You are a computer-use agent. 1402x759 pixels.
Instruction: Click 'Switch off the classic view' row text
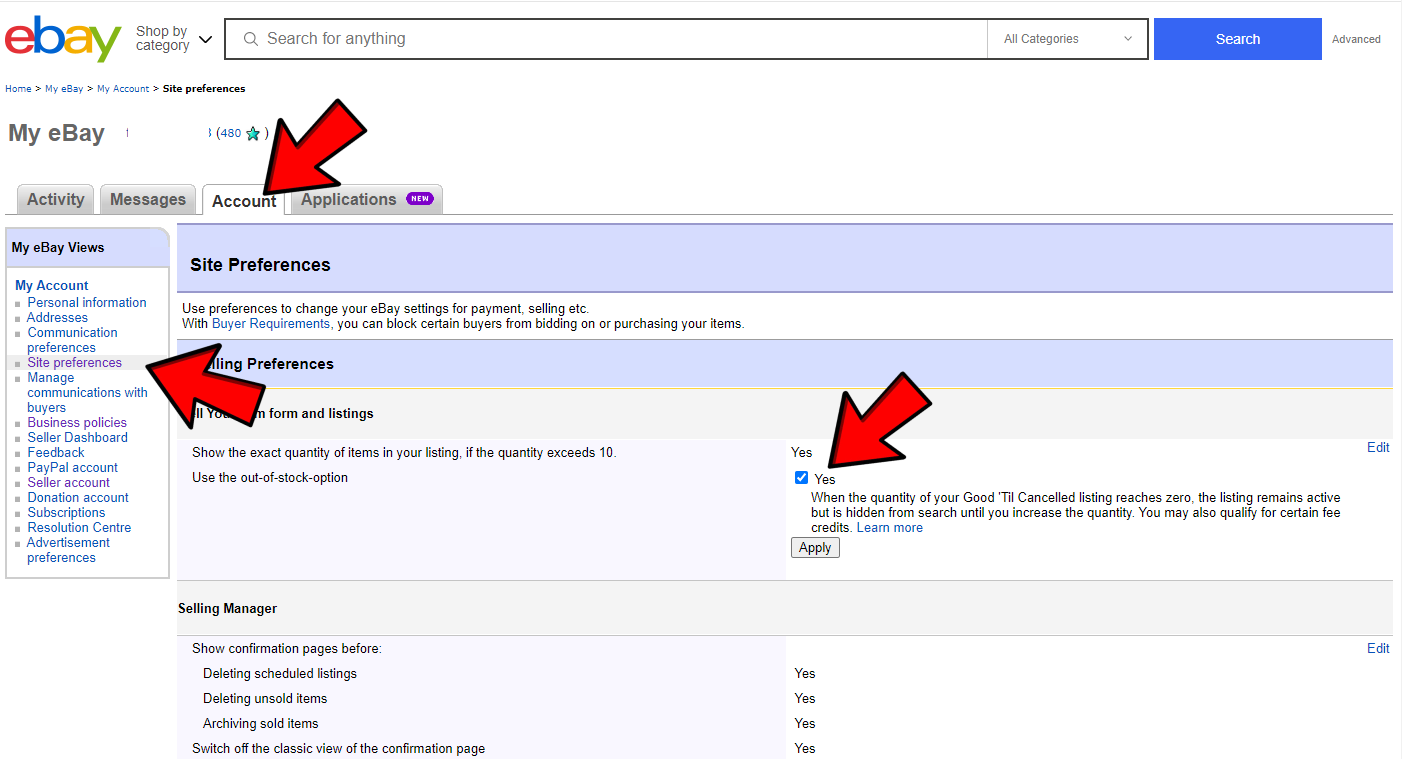point(339,748)
